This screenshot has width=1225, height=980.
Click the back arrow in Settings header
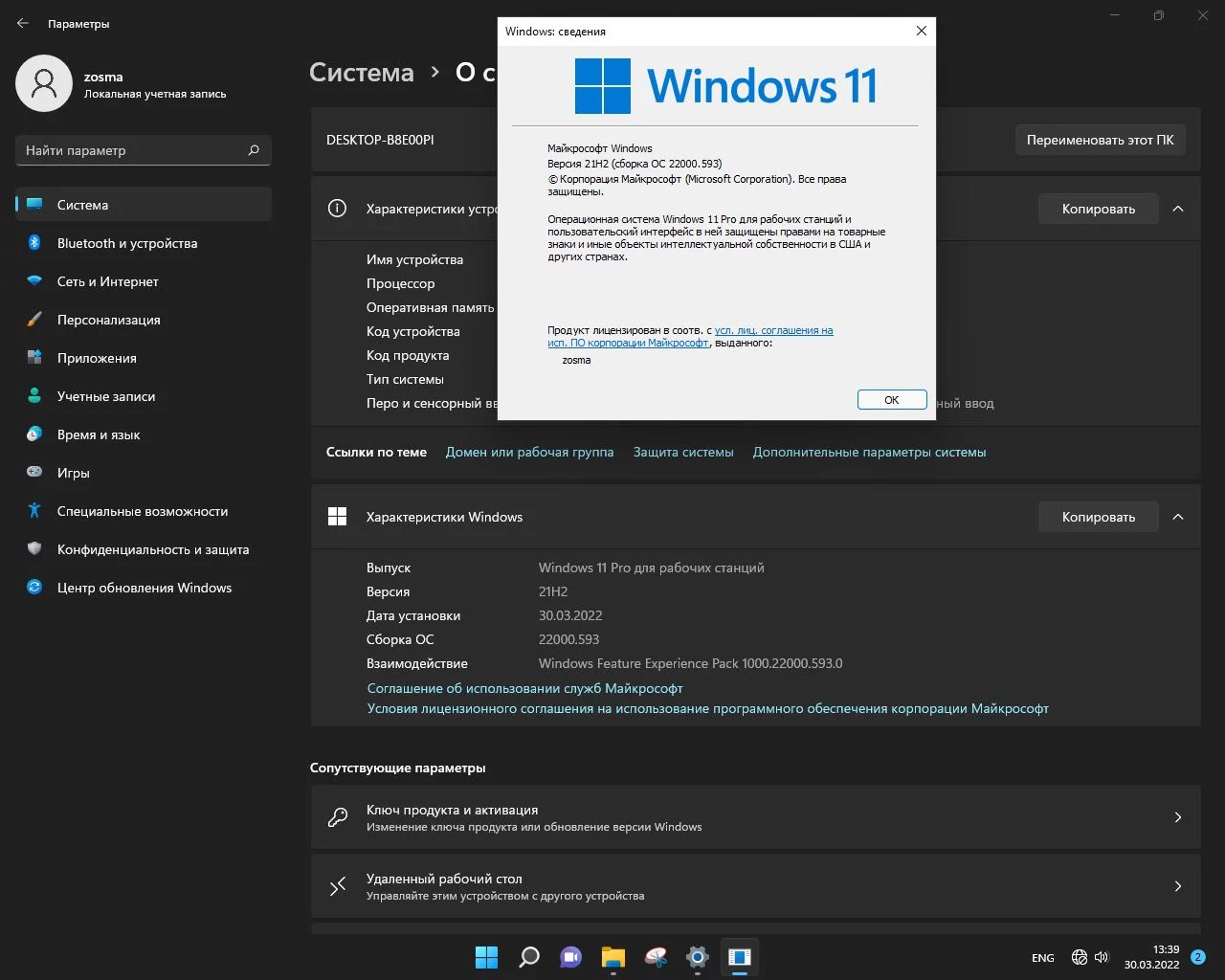(x=23, y=23)
